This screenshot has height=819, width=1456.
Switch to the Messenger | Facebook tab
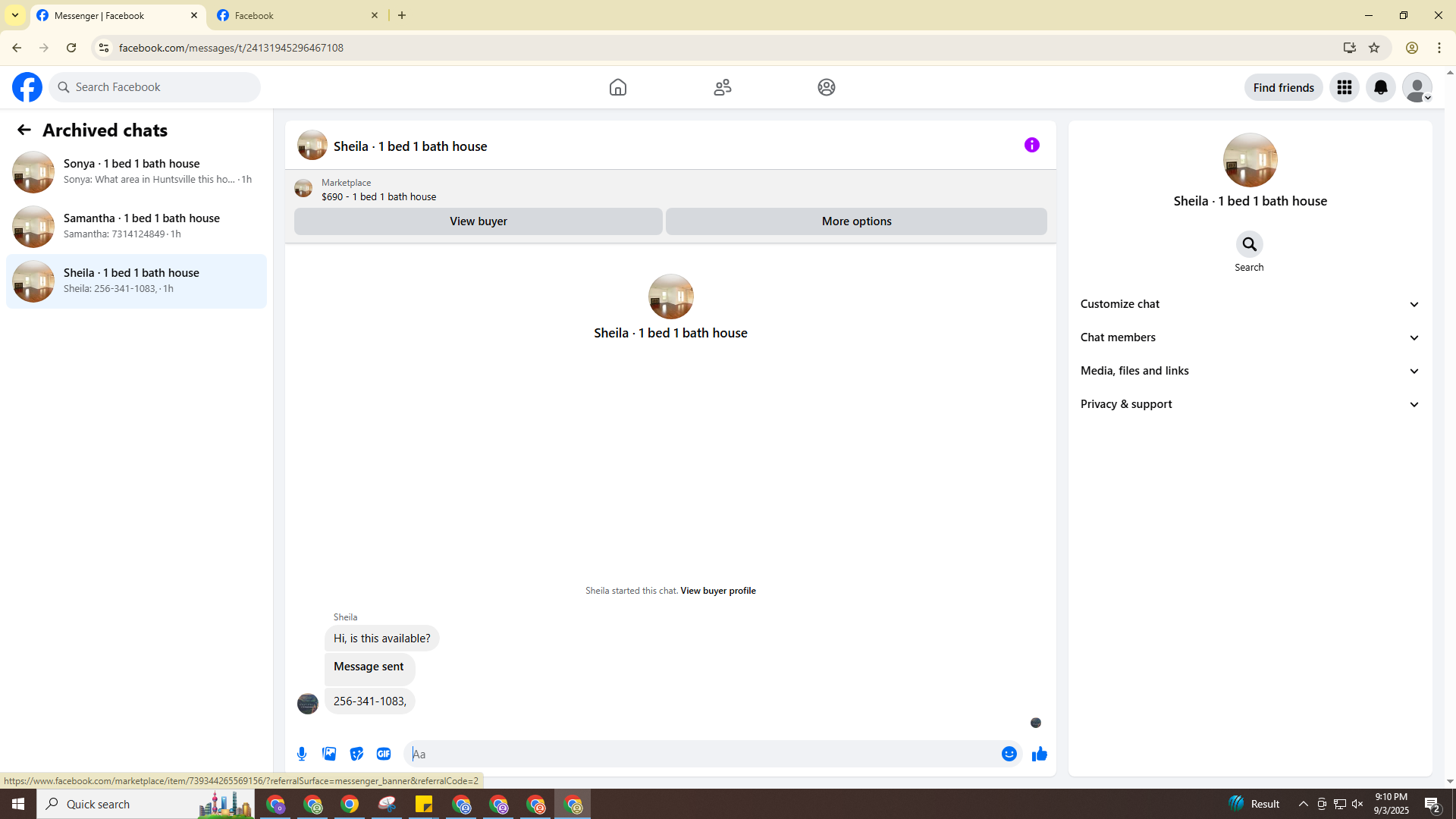pos(118,15)
